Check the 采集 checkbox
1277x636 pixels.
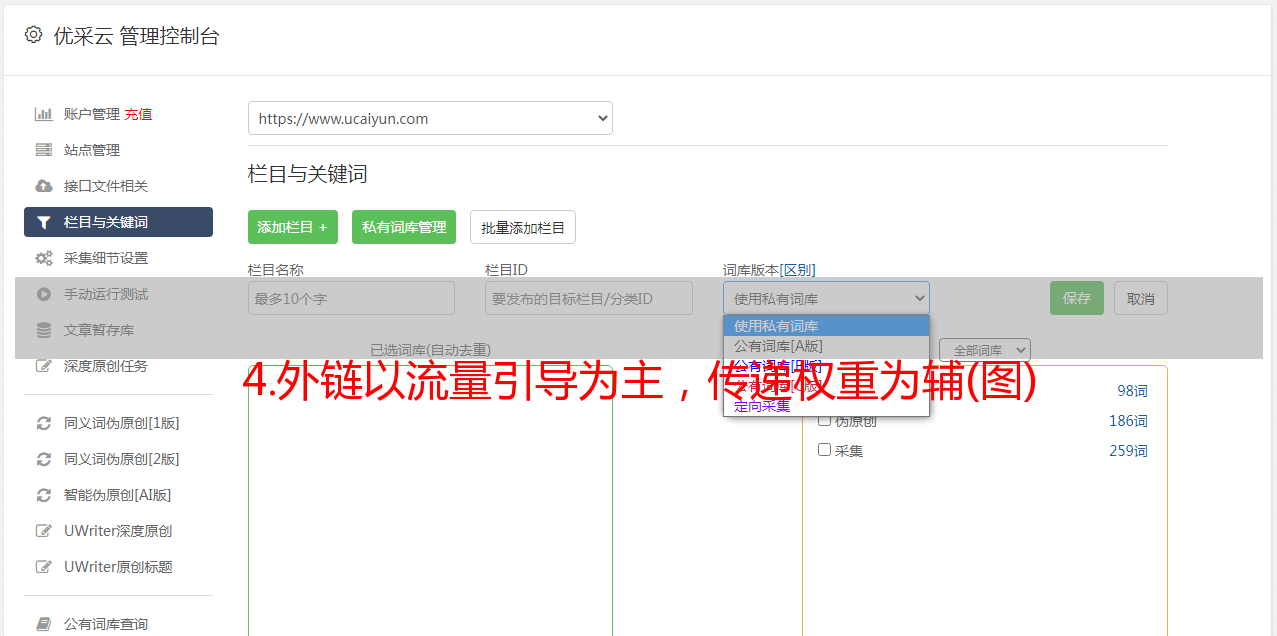click(x=825, y=450)
